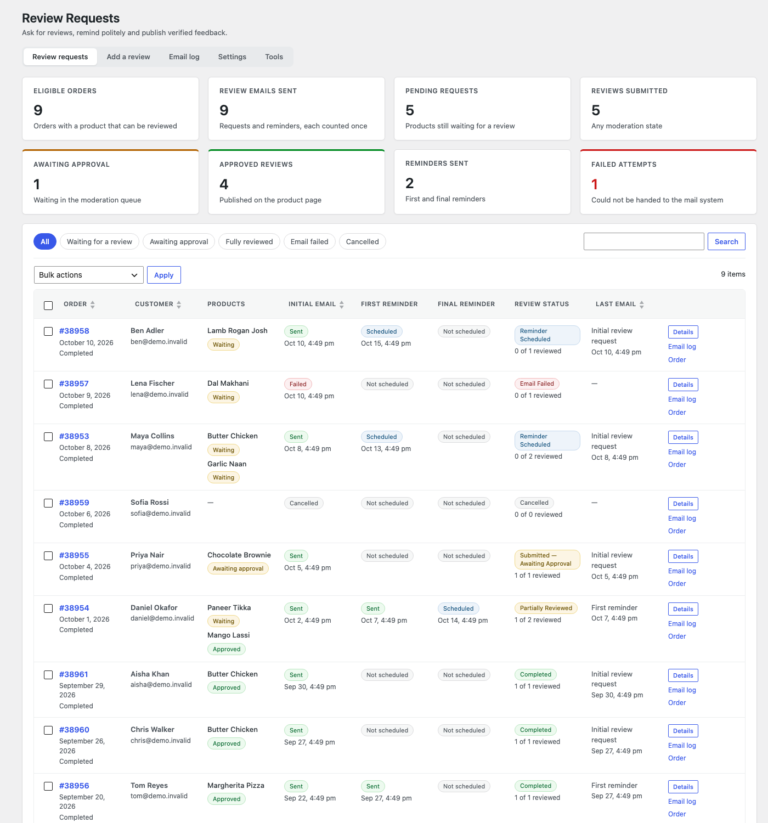Sort by Customer column arrows
This screenshot has width=768, height=823.
point(178,304)
